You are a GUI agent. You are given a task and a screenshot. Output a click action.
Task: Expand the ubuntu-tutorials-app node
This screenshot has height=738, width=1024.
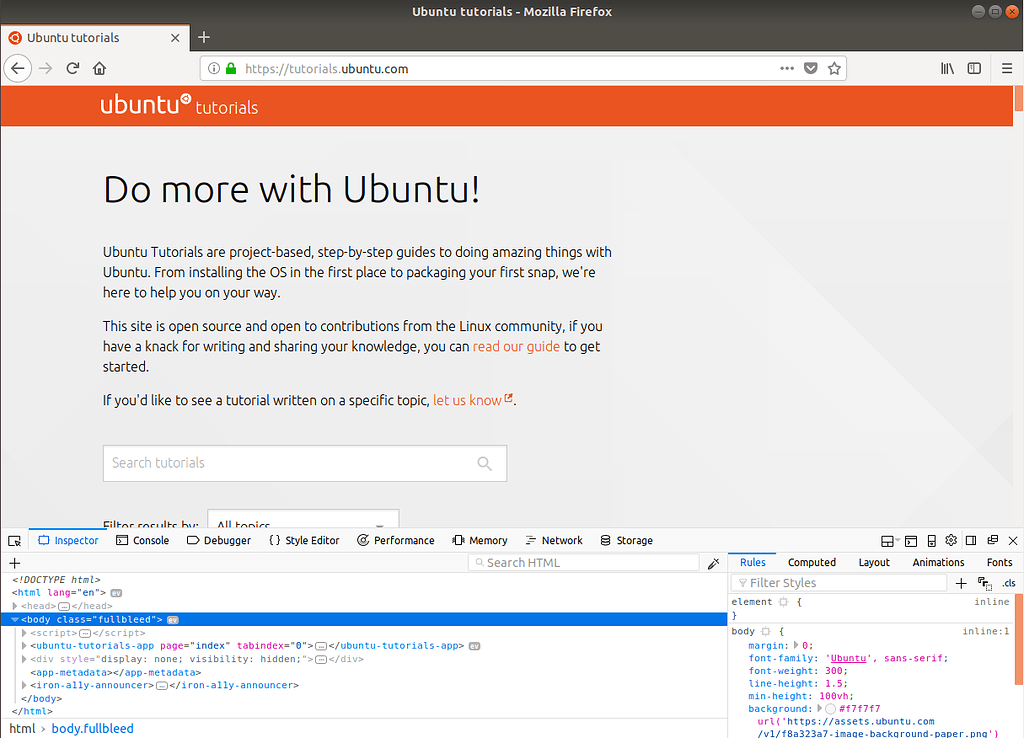(24, 646)
